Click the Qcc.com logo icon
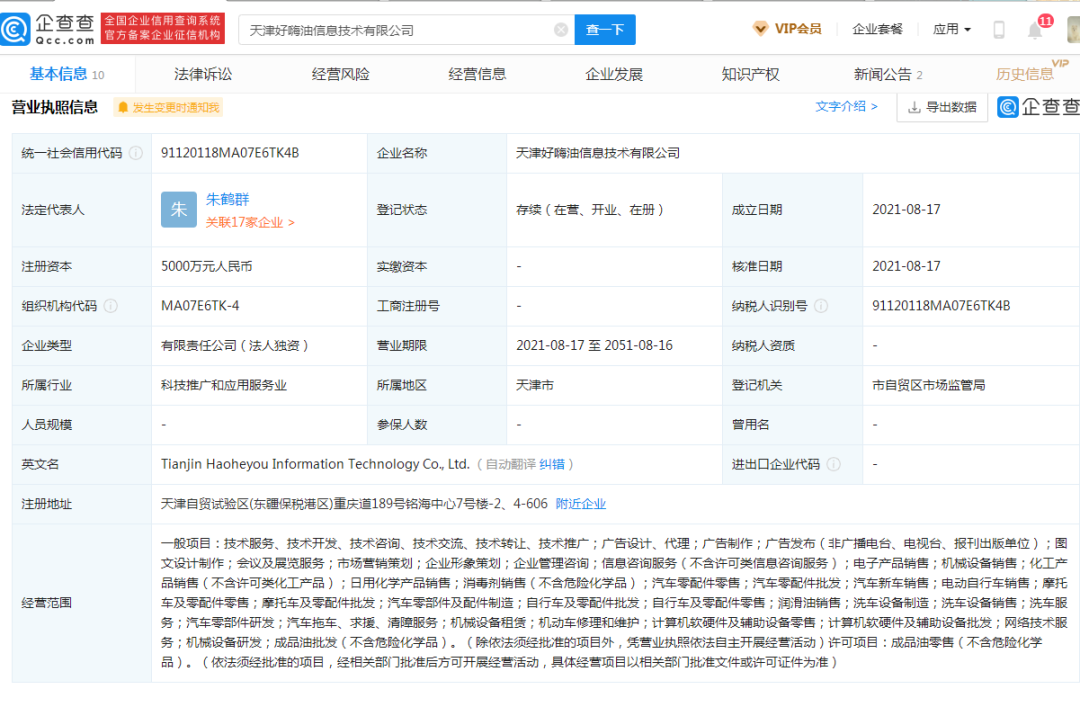Screen dimensions: 1080x716 (x=15, y=30)
